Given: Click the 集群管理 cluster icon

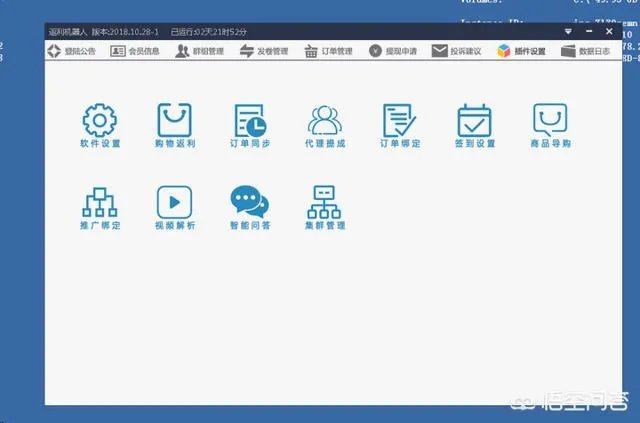Looking at the screenshot, I should 324,202.
